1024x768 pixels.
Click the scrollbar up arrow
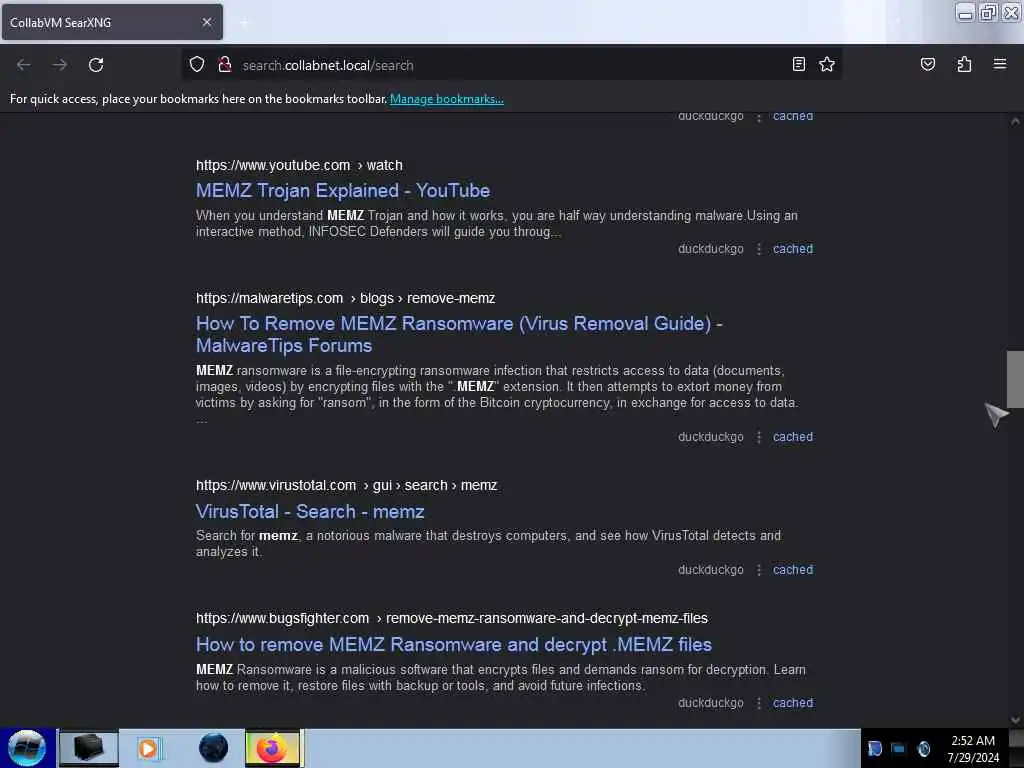pyautogui.click(x=1015, y=121)
